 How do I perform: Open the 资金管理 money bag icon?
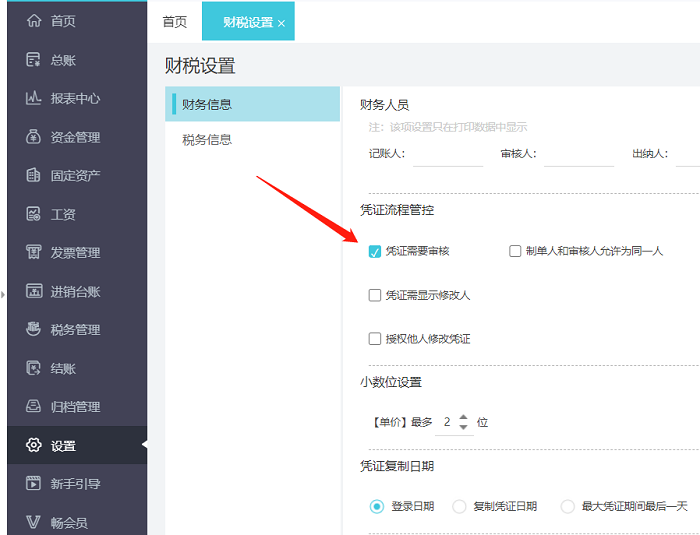(x=33, y=137)
